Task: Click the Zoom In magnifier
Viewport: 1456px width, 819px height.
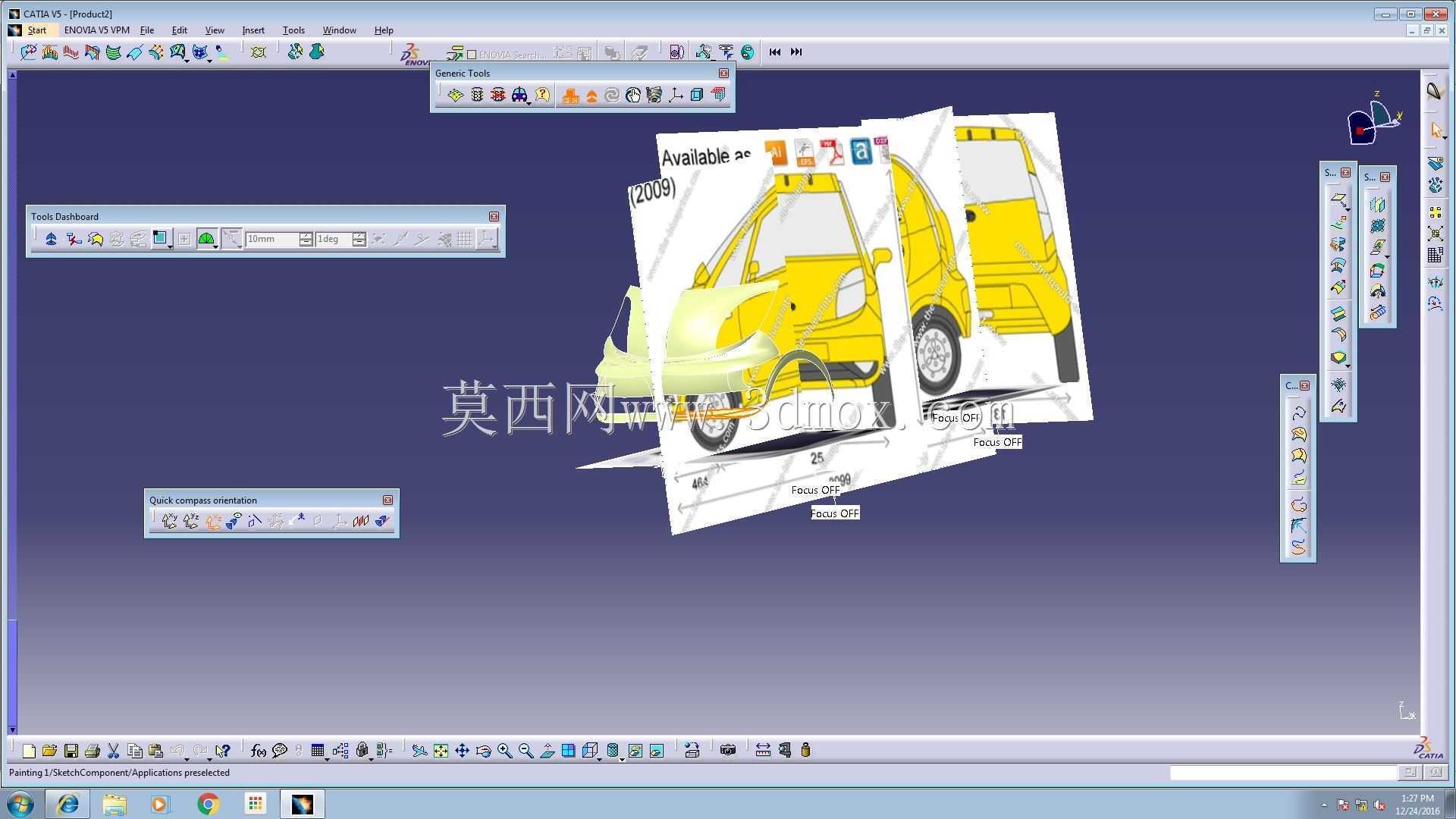Action: pos(504,751)
